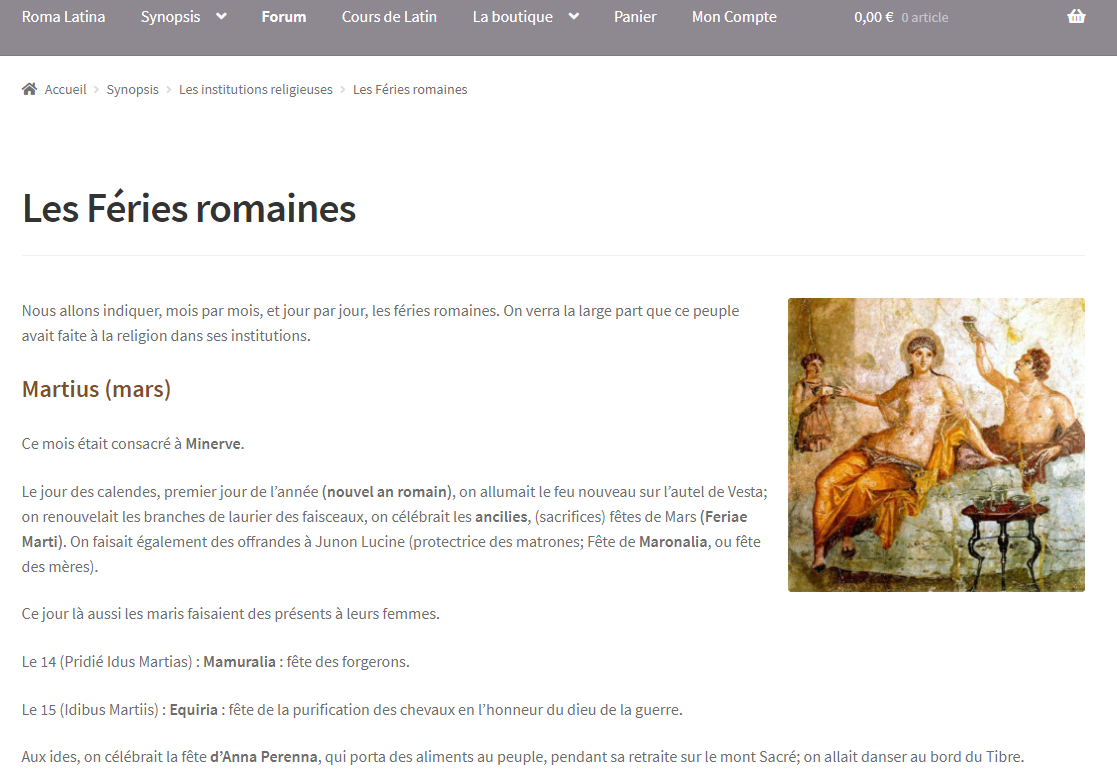Screen dimensions: 1117x779
Task: Click the bold Mamuralia text
Action: tap(239, 662)
